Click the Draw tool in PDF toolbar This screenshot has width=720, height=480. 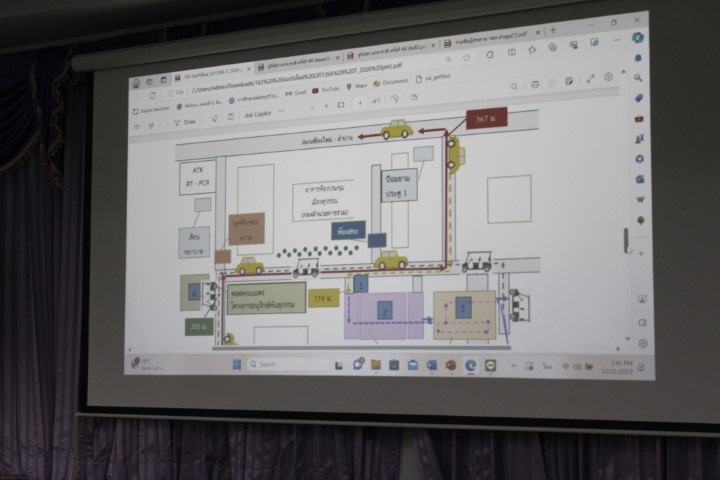pos(186,122)
